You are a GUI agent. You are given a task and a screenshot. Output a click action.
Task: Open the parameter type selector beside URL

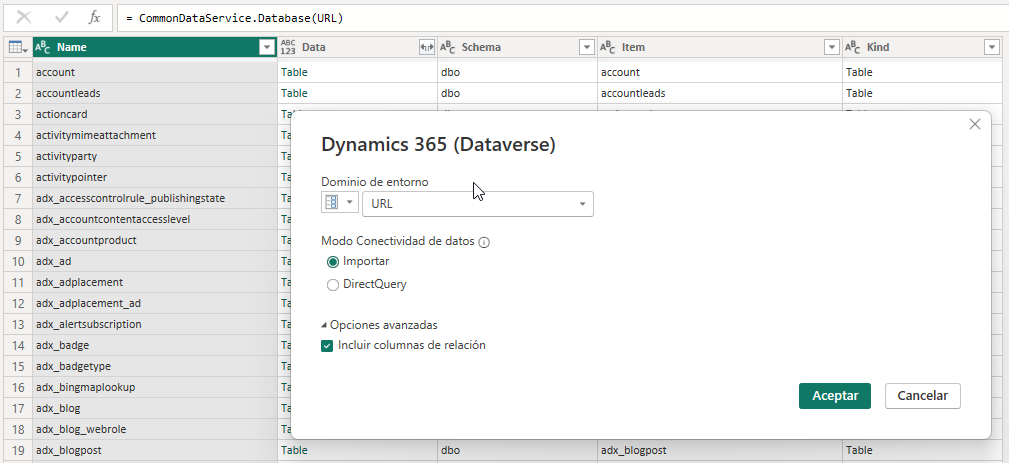tap(340, 203)
